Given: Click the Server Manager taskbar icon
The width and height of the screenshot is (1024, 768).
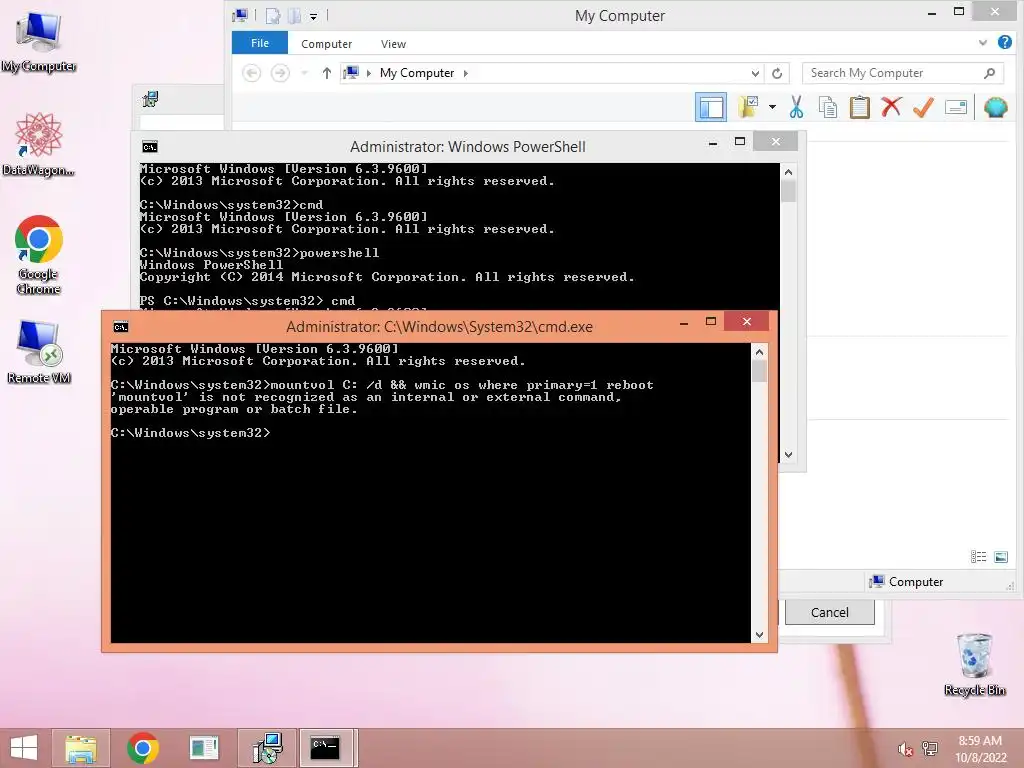Looking at the screenshot, I should point(204,748).
